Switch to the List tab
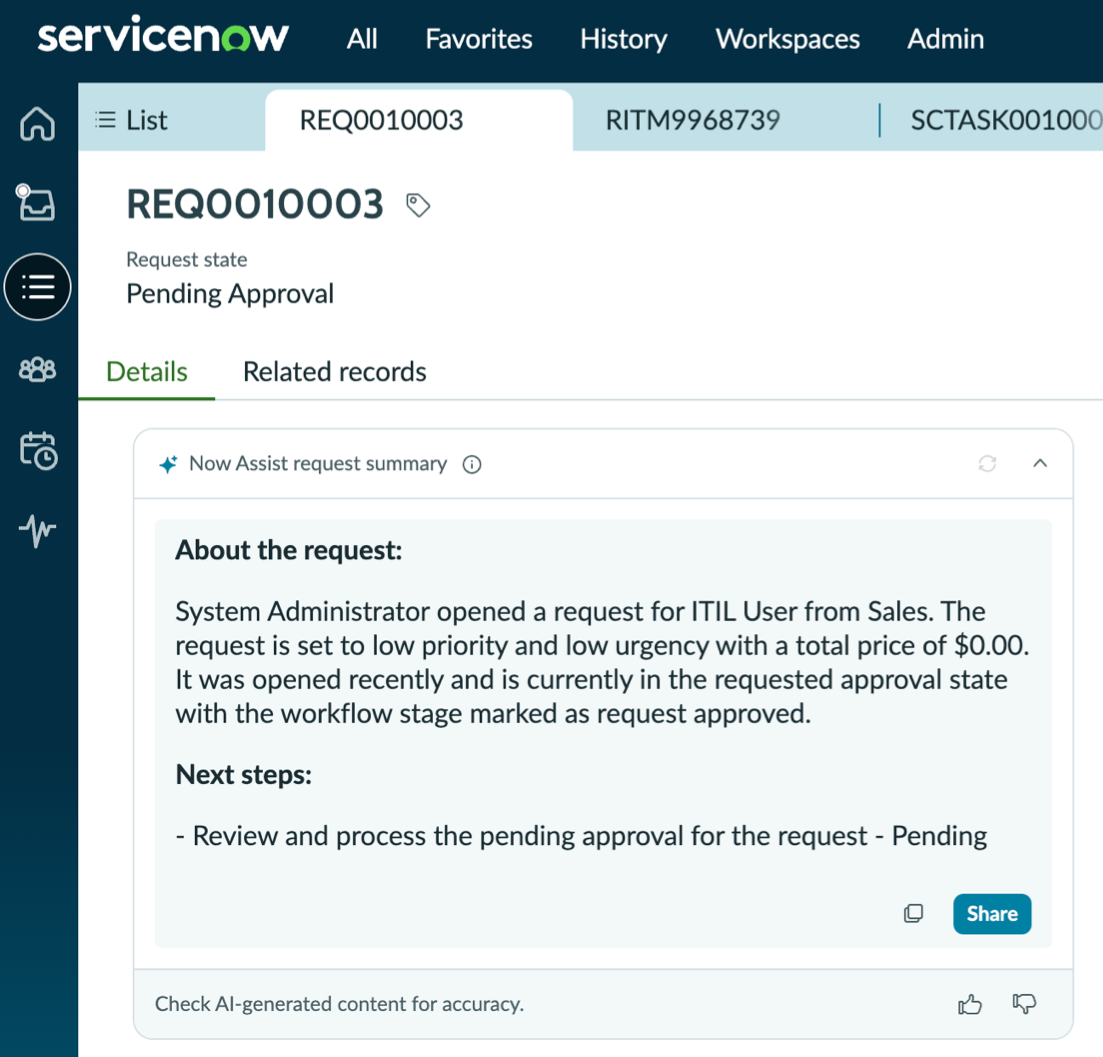Viewport: 1103px width, 1057px height. (x=132, y=120)
